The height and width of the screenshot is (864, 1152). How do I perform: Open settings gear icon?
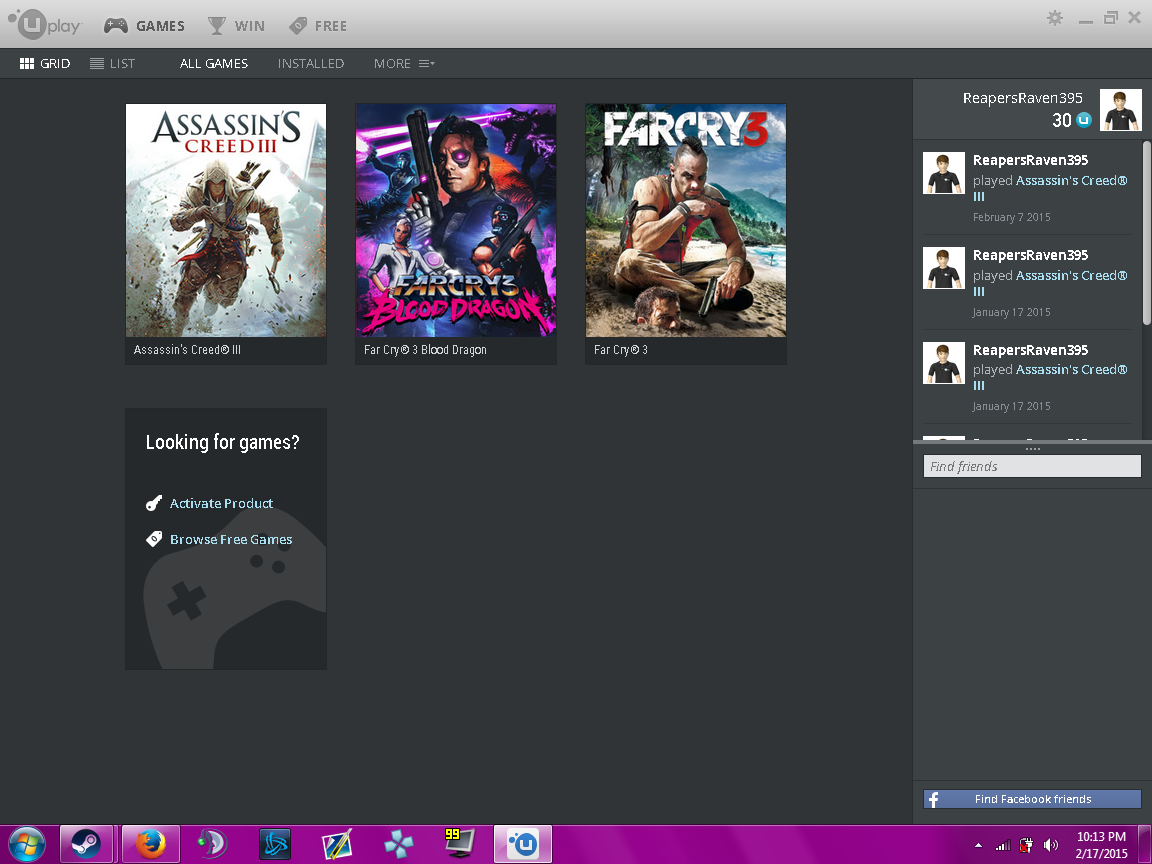click(1055, 18)
